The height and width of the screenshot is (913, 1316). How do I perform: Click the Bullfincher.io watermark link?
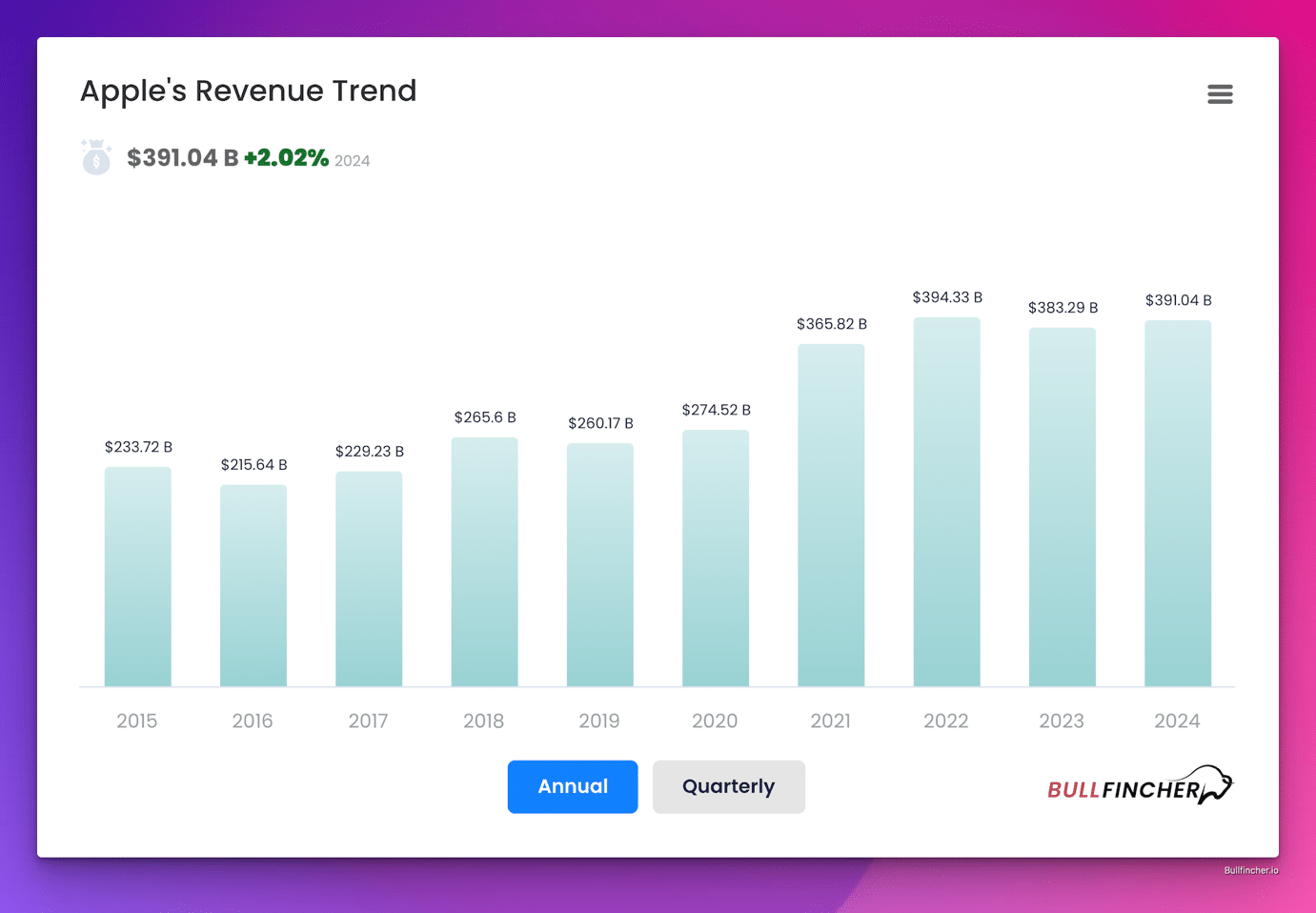click(1250, 870)
